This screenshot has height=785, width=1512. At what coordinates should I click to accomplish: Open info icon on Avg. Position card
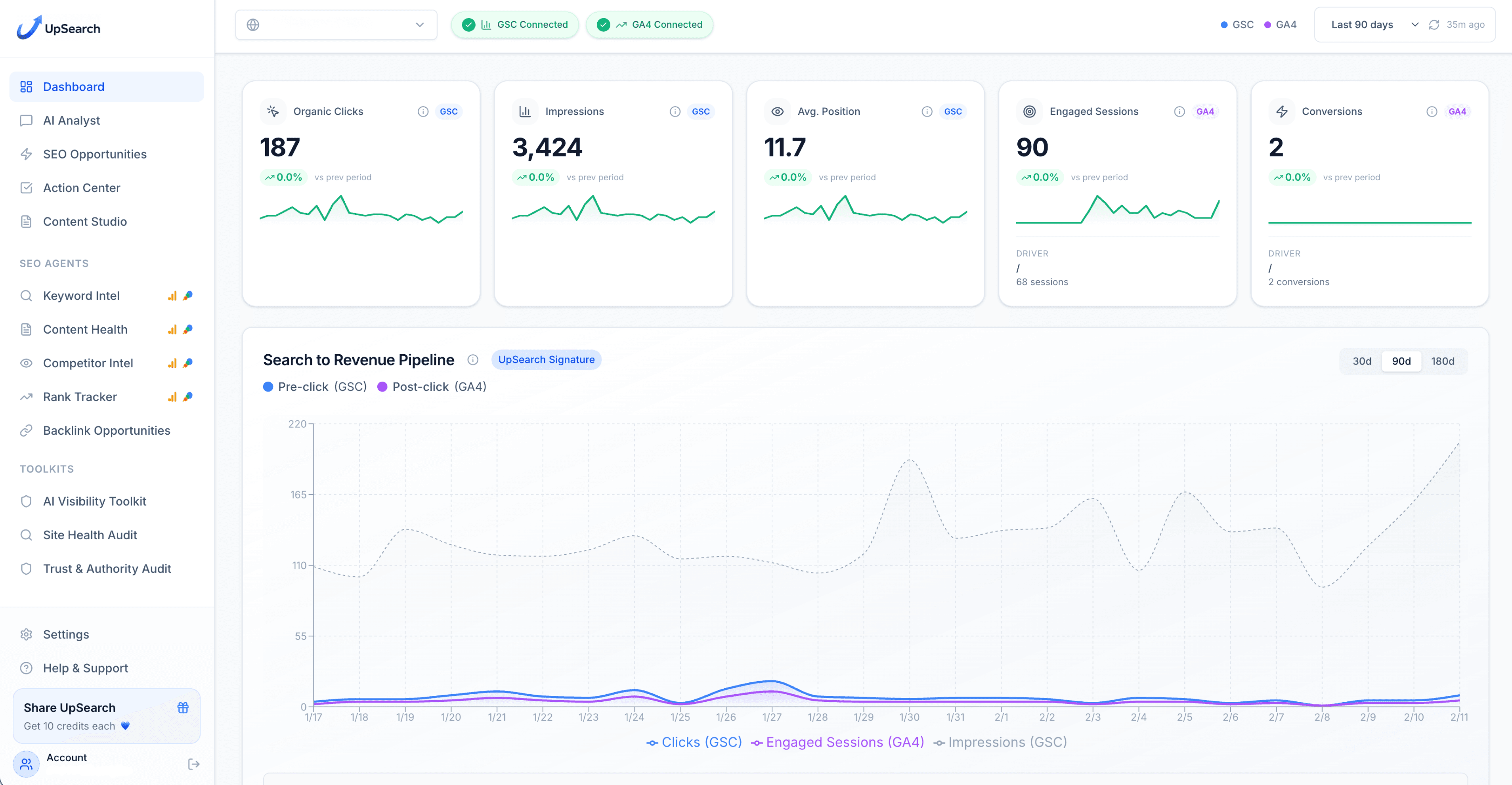pyautogui.click(x=927, y=111)
